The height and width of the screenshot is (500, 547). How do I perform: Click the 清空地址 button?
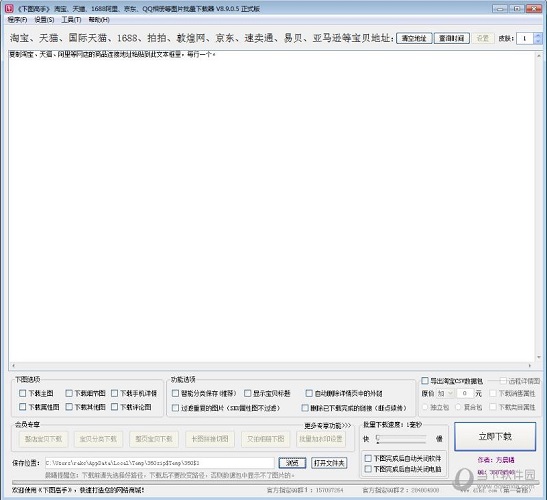(x=414, y=38)
